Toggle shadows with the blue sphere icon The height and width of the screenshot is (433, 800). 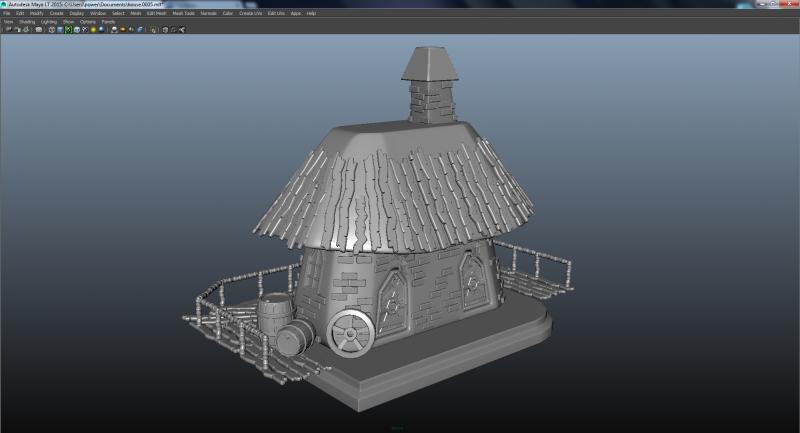[x=101, y=30]
